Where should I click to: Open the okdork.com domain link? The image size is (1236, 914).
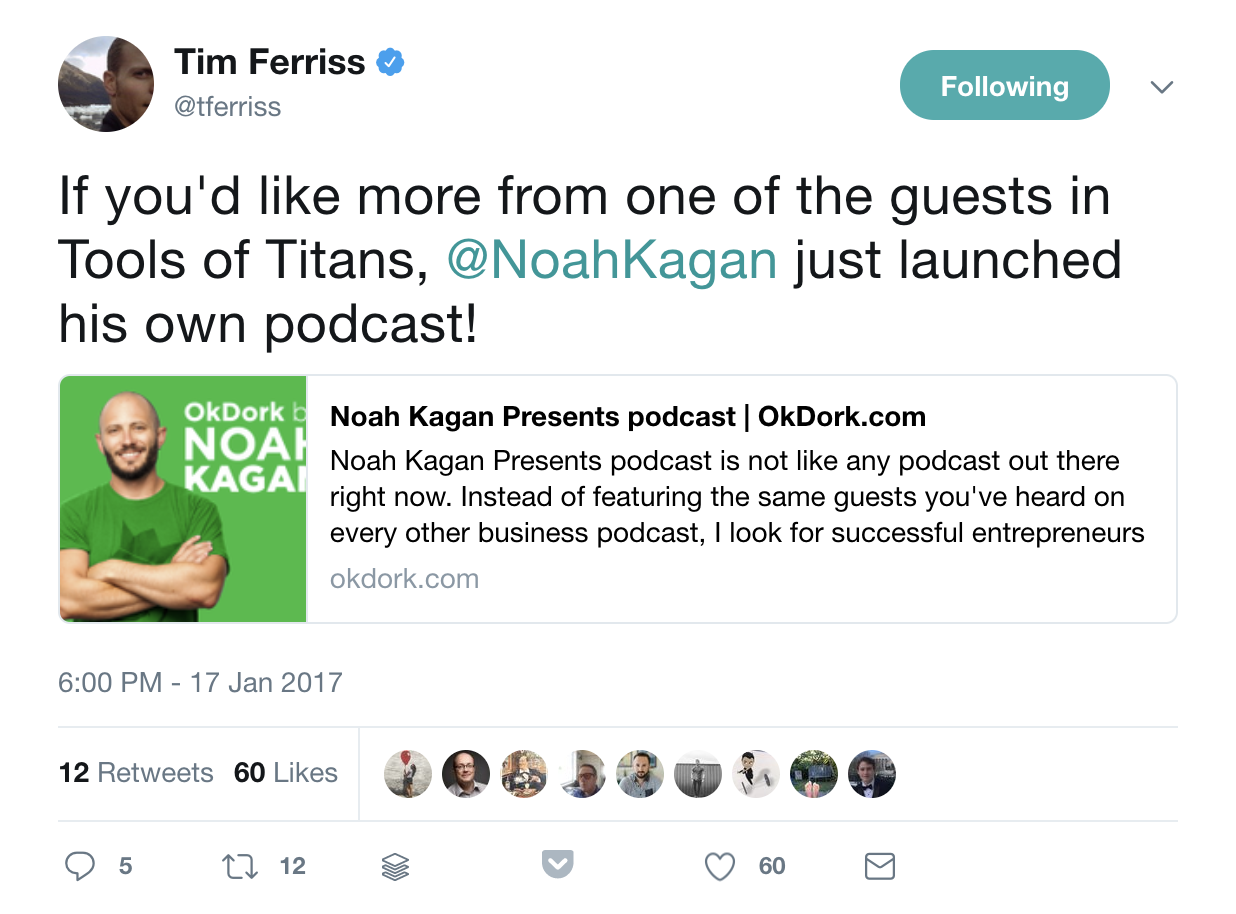(404, 579)
